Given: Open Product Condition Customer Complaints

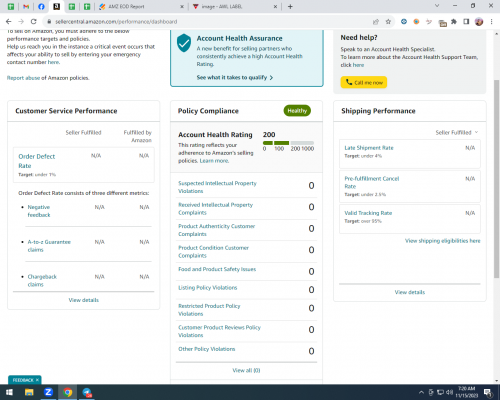Looking at the screenshot, I should (213, 252).
